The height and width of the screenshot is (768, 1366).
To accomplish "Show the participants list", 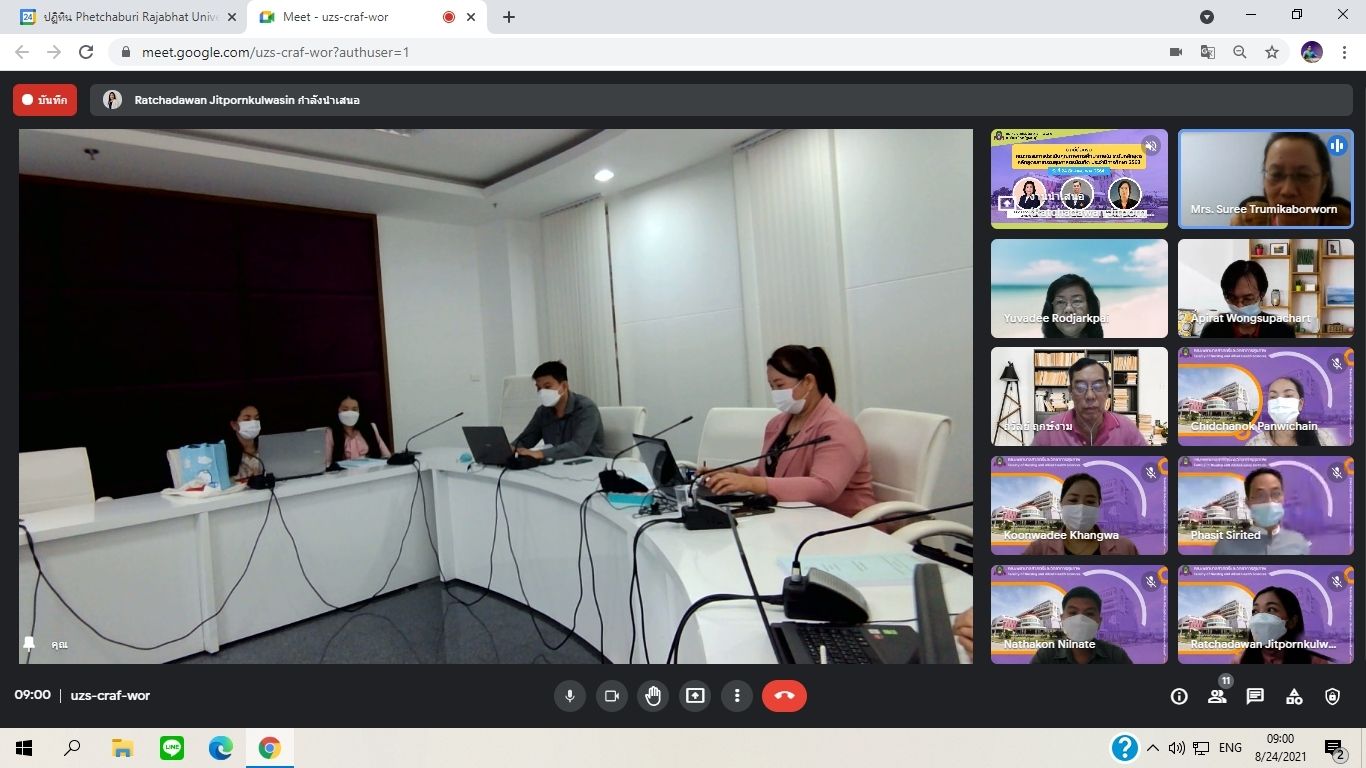I will click(x=1217, y=697).
